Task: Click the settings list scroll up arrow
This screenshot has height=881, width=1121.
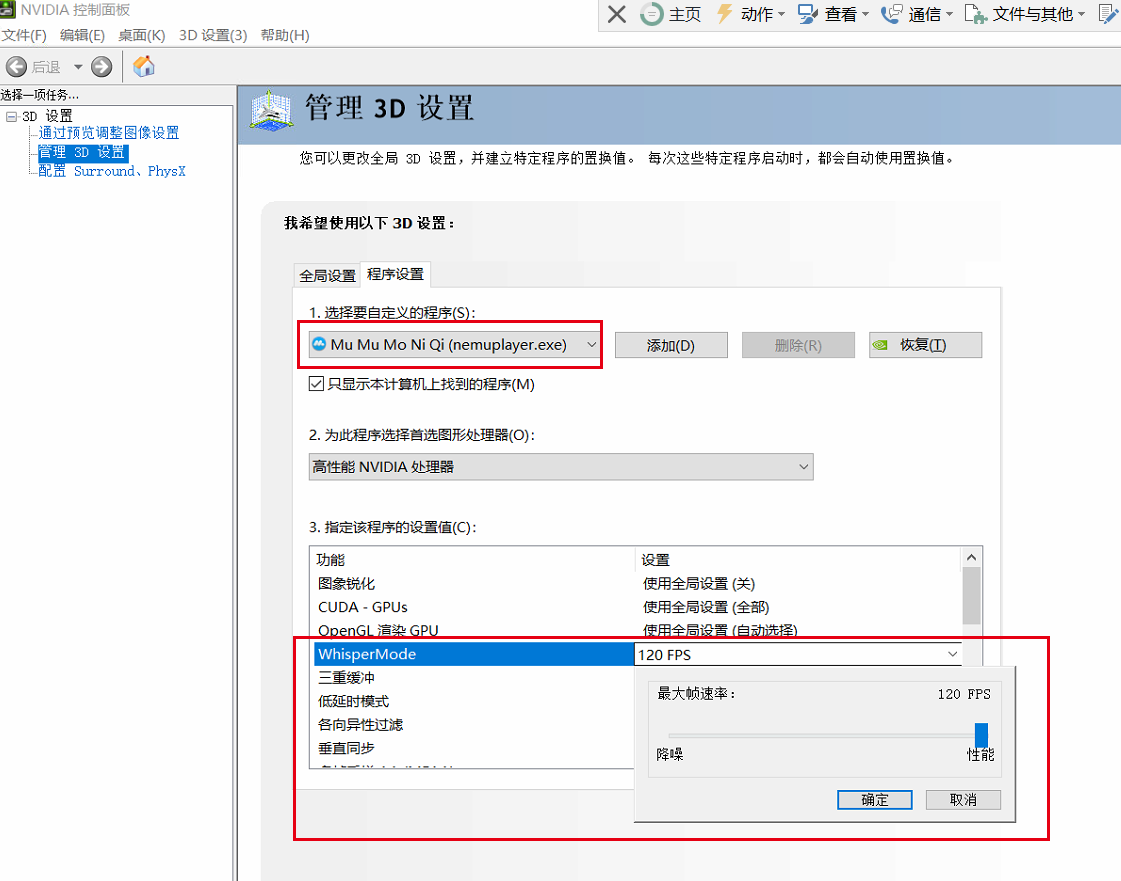Action: [971, 557]
